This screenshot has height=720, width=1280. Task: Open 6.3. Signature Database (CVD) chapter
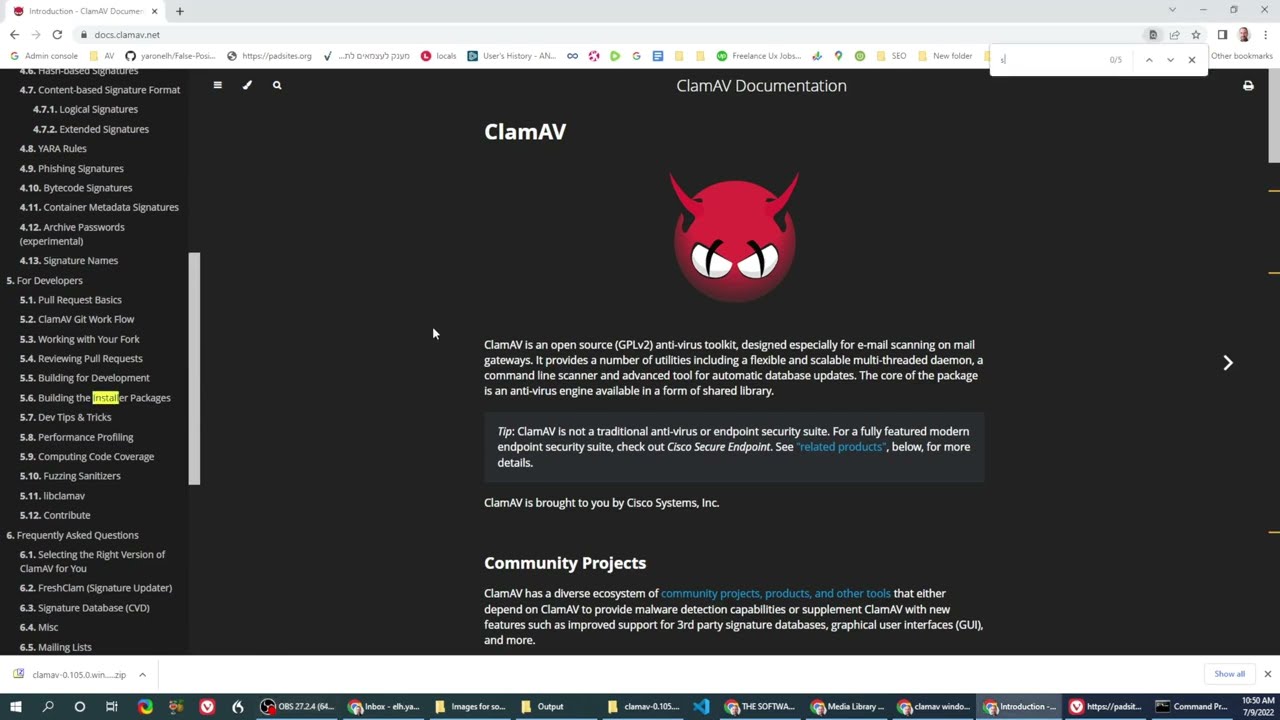[85, 608]
